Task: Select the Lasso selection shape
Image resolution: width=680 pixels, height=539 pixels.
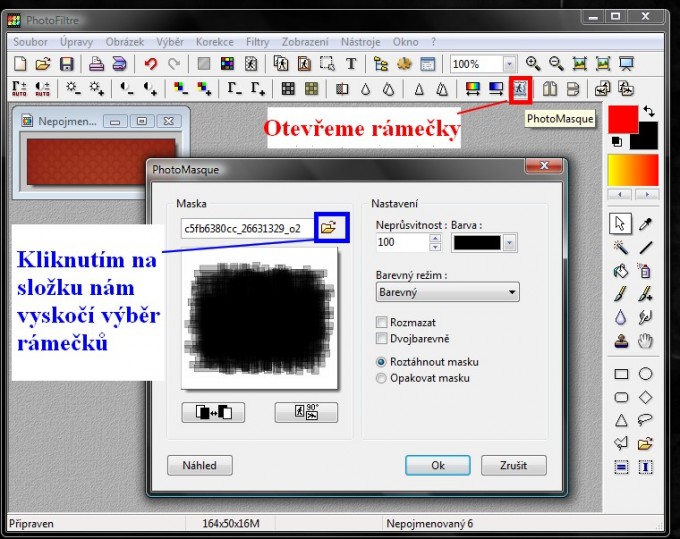Action: click(x=645, y=420)
